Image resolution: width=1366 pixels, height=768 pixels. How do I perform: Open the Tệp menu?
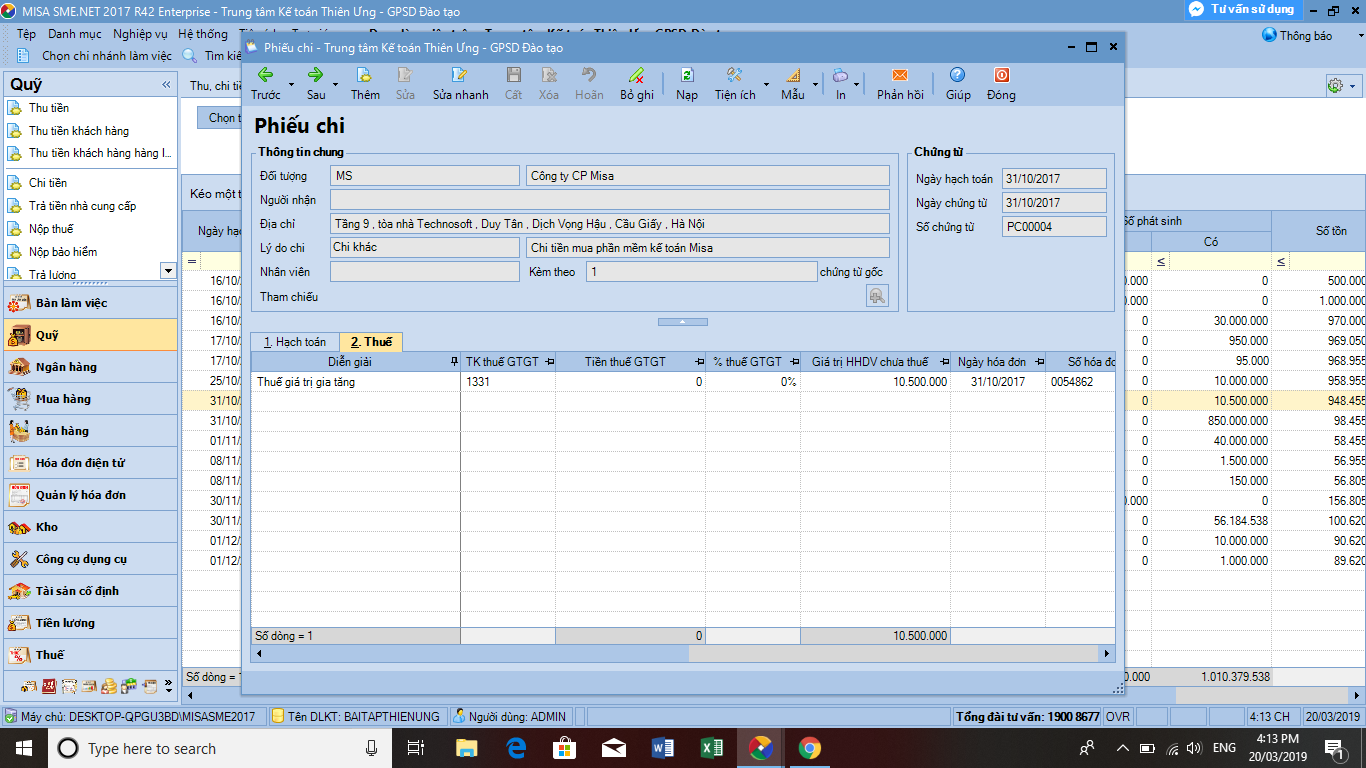pyautogui.click(x=26, y=34)
